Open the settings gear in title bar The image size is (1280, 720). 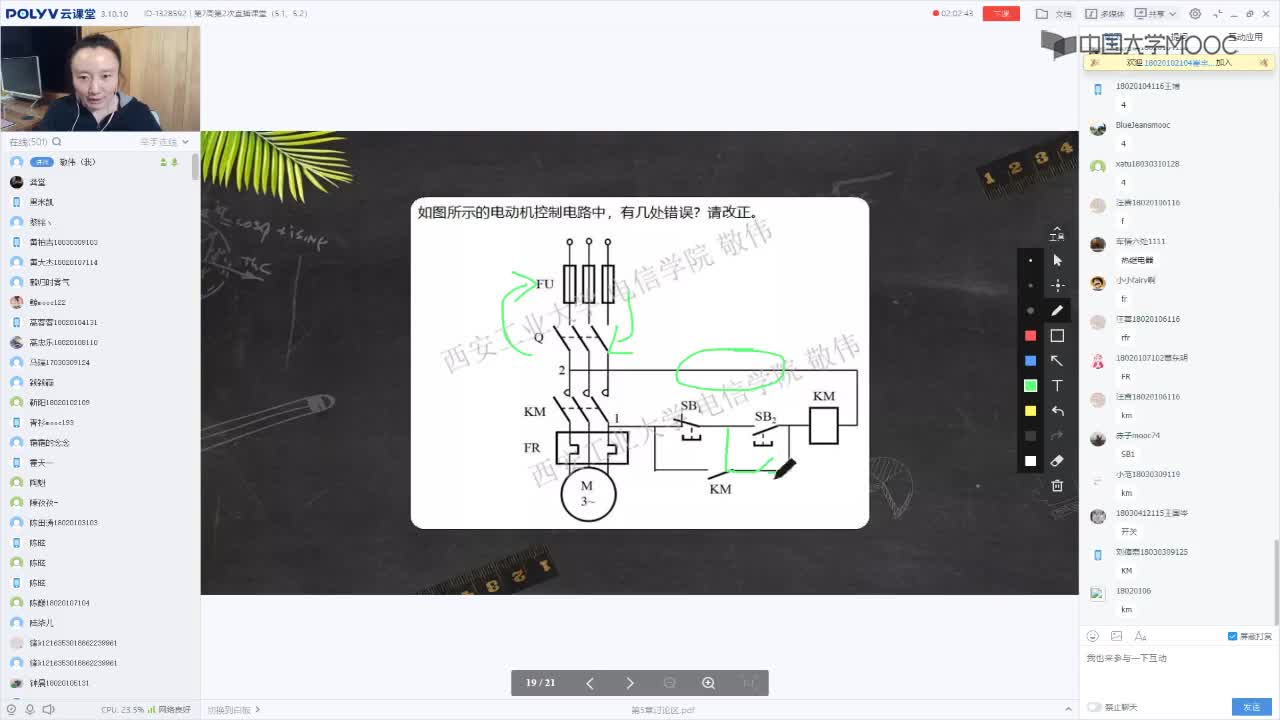pyautogui.click(x=1195, y=14)
